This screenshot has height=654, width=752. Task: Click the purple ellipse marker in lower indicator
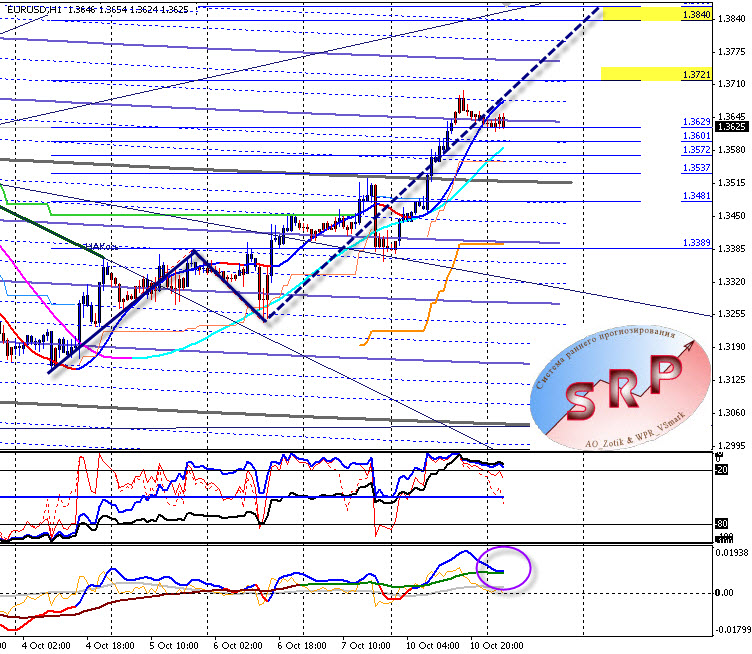point(505,568)
